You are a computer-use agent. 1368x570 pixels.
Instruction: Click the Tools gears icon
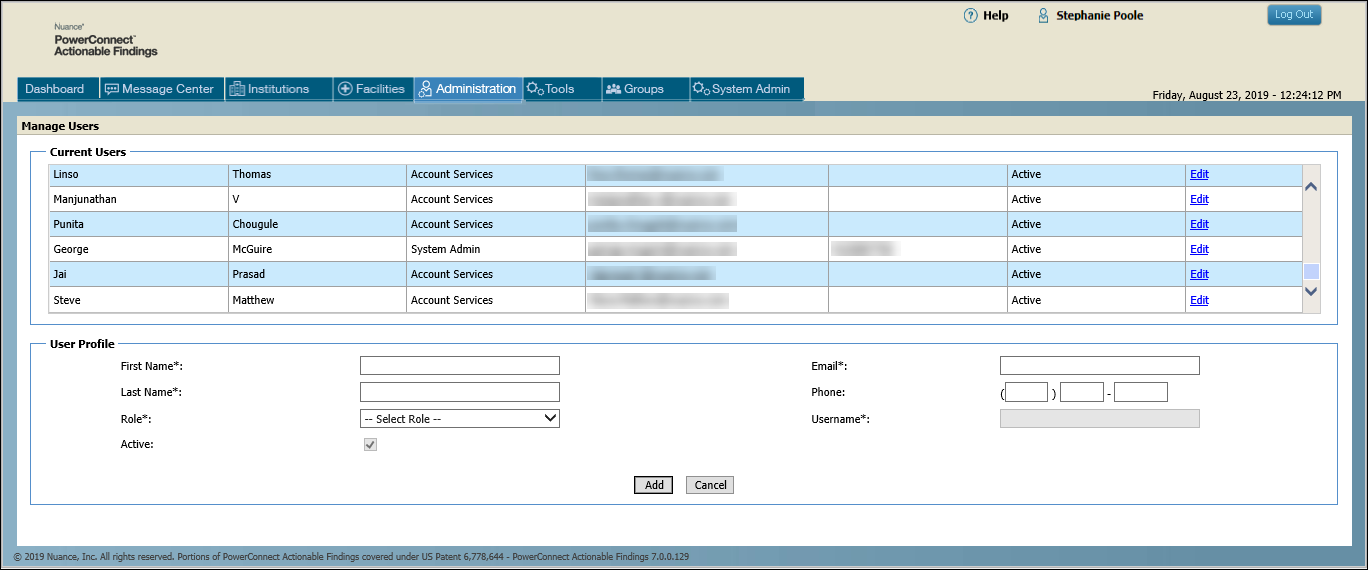[535, 89]
